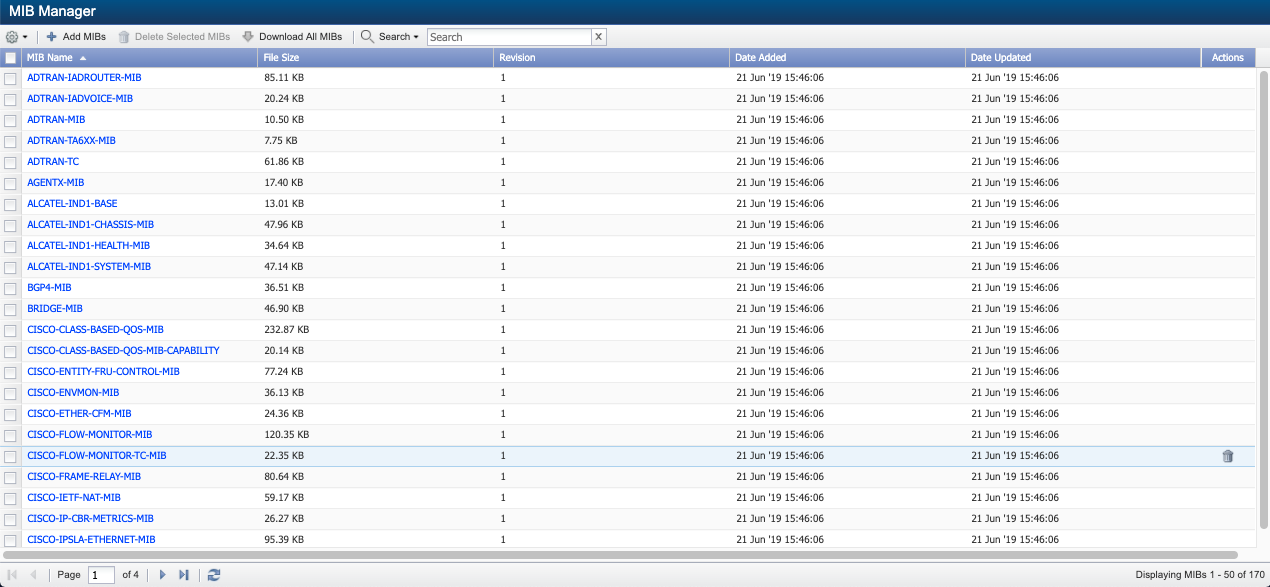Open the CISCO-CLASS-BASED-QOS-MIB-CAPABILITY link
The width and height of the screenshot is (1270, 587).
coord(123,350)
